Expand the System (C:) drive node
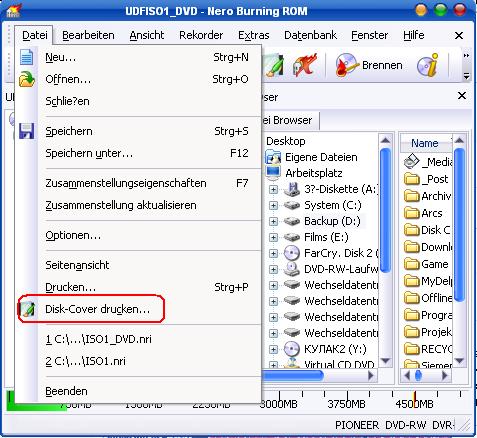This screenshot has width=477, height=438. coord(273,205)
